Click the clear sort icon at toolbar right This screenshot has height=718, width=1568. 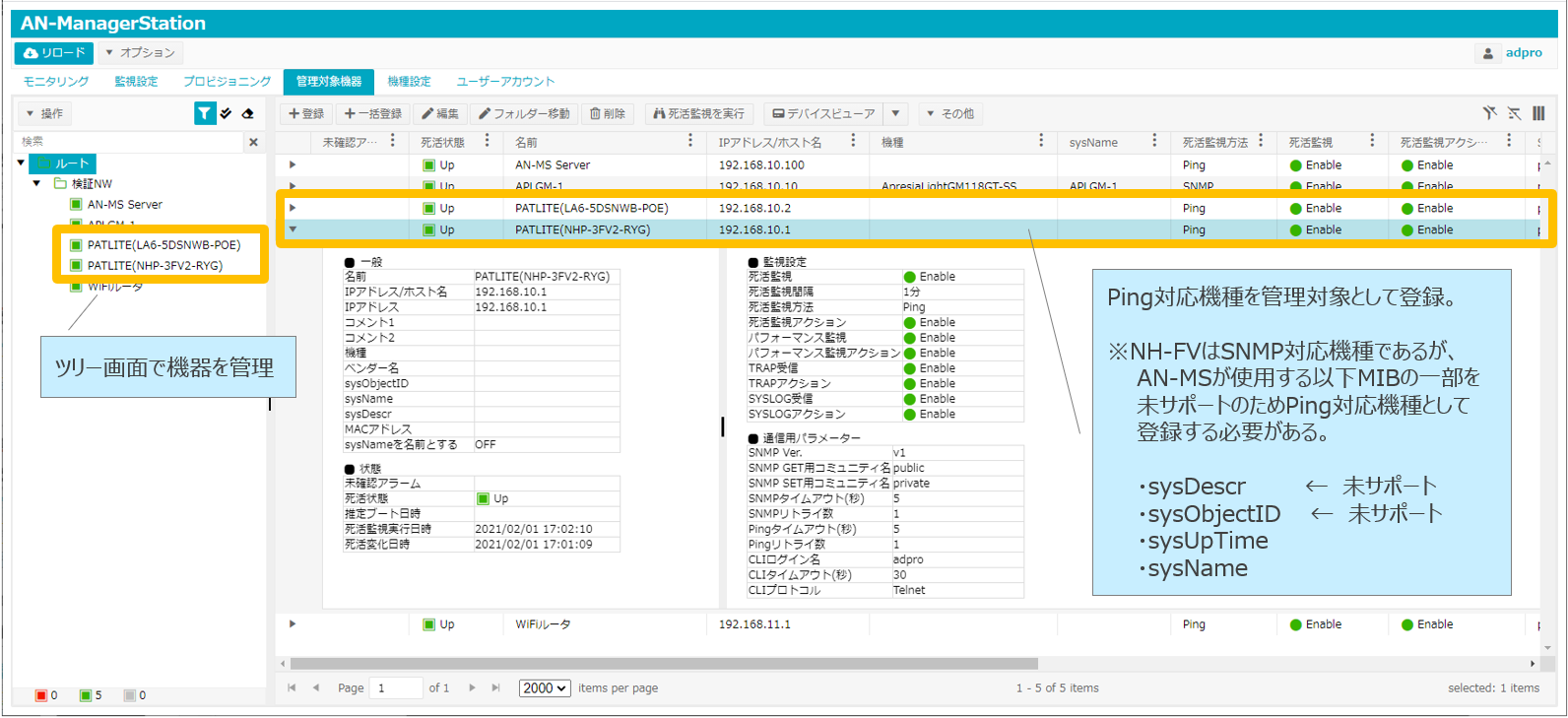point(1514,114)
